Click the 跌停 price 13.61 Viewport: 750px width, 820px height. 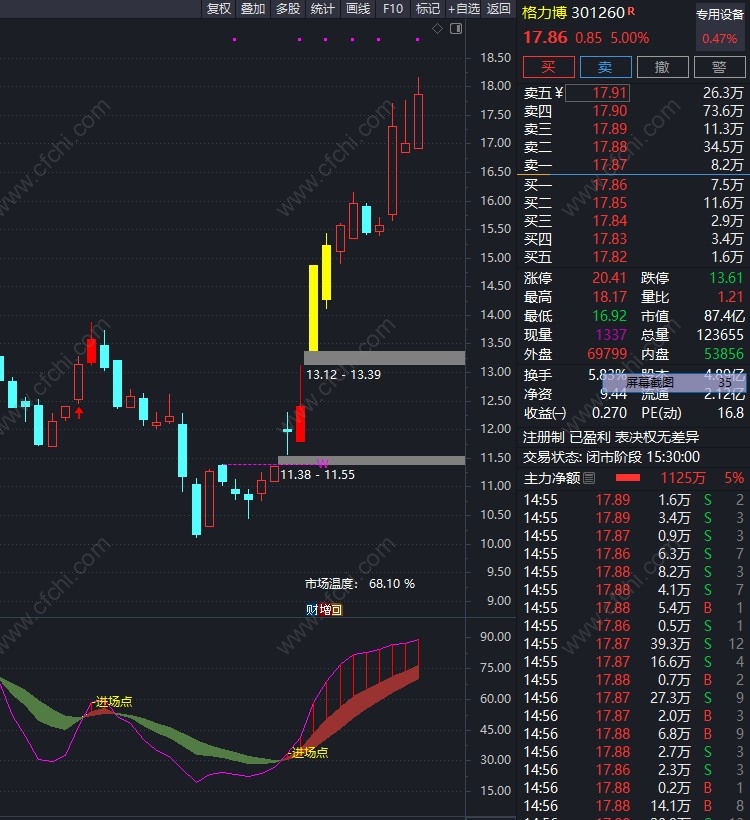[x=726, y=278]
